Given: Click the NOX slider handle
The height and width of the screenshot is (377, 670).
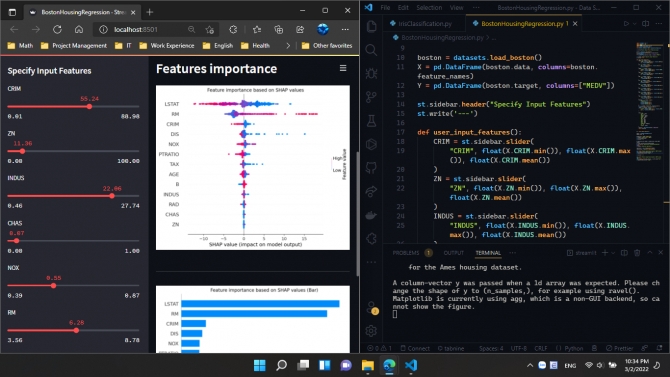Looking at the screenshot, I should [x=53, y=286].
